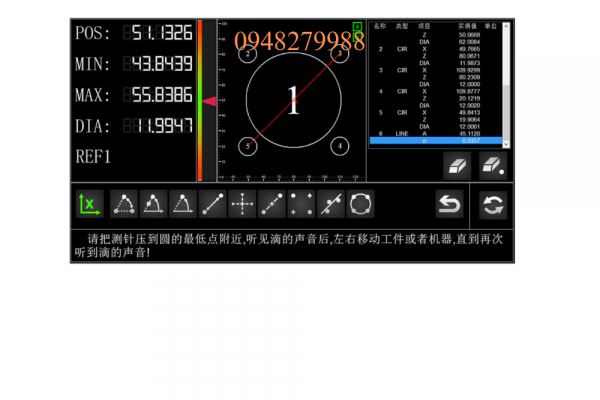Click the value 20.1219 in the table
This screenshot has height=400, width=600.
coord(470,98)
